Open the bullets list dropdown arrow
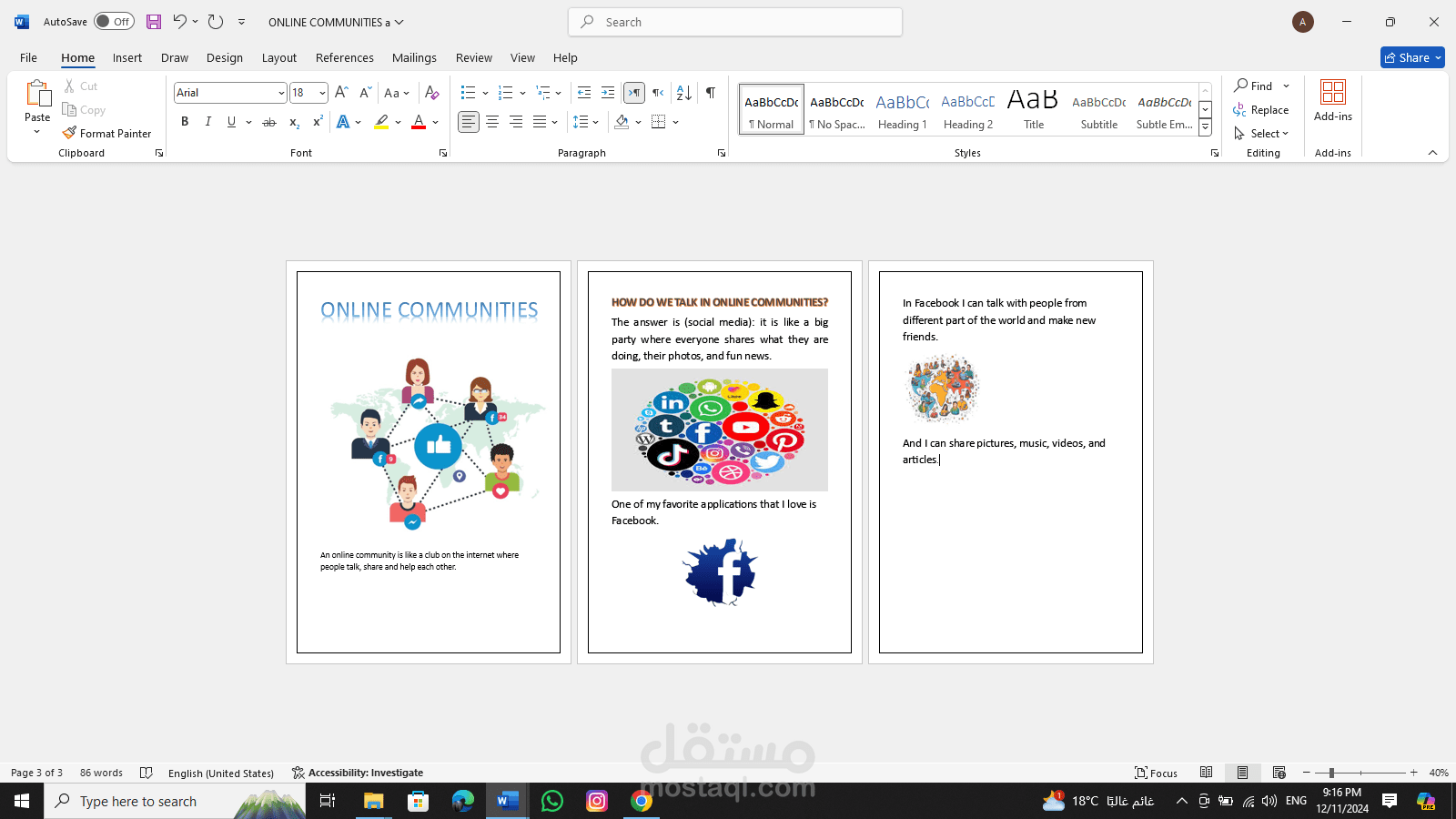This screenshot has height=819, width=1456. click(485, 93)
